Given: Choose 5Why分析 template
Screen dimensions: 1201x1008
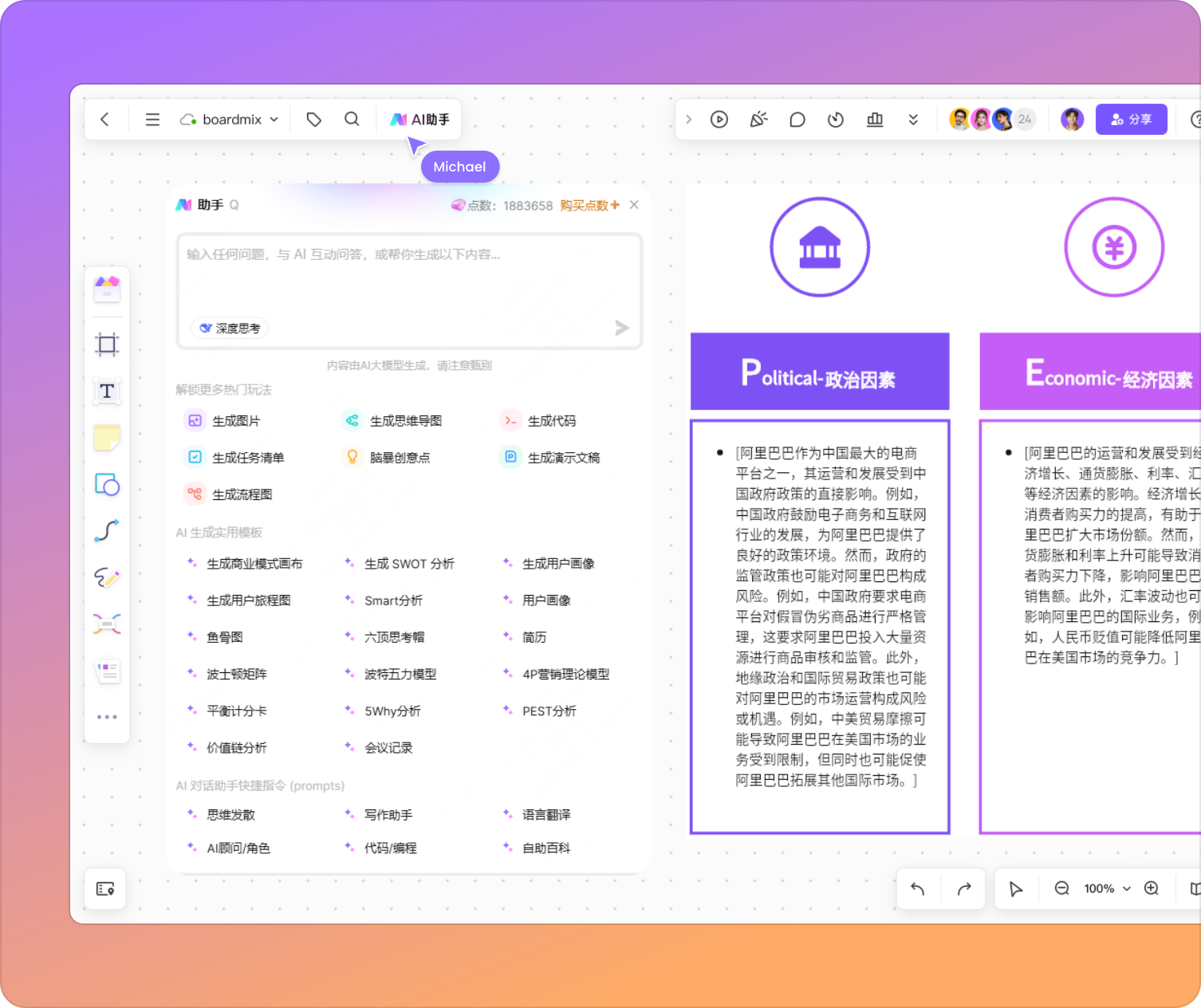Looking at the screenshot, I should tap(383, 711).
